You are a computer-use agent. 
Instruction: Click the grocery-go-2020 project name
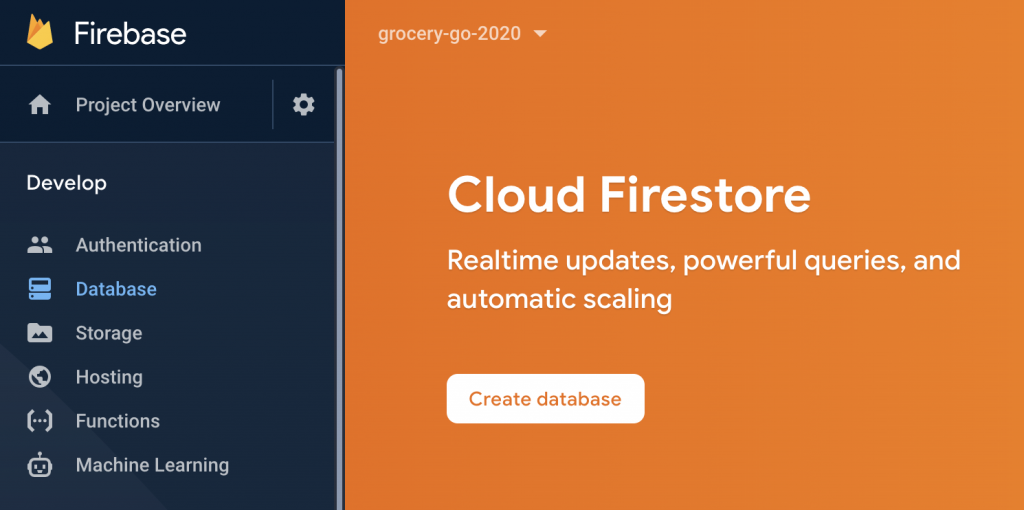tap(449, 33)
